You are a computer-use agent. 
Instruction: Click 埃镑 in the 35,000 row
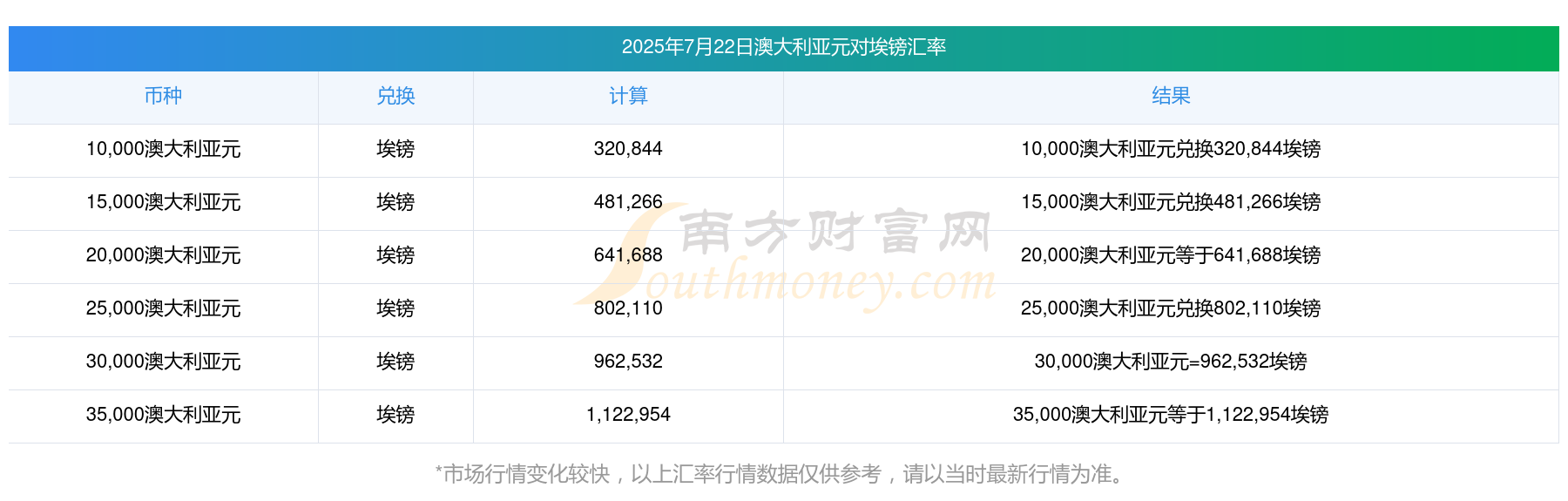[395, 415]
